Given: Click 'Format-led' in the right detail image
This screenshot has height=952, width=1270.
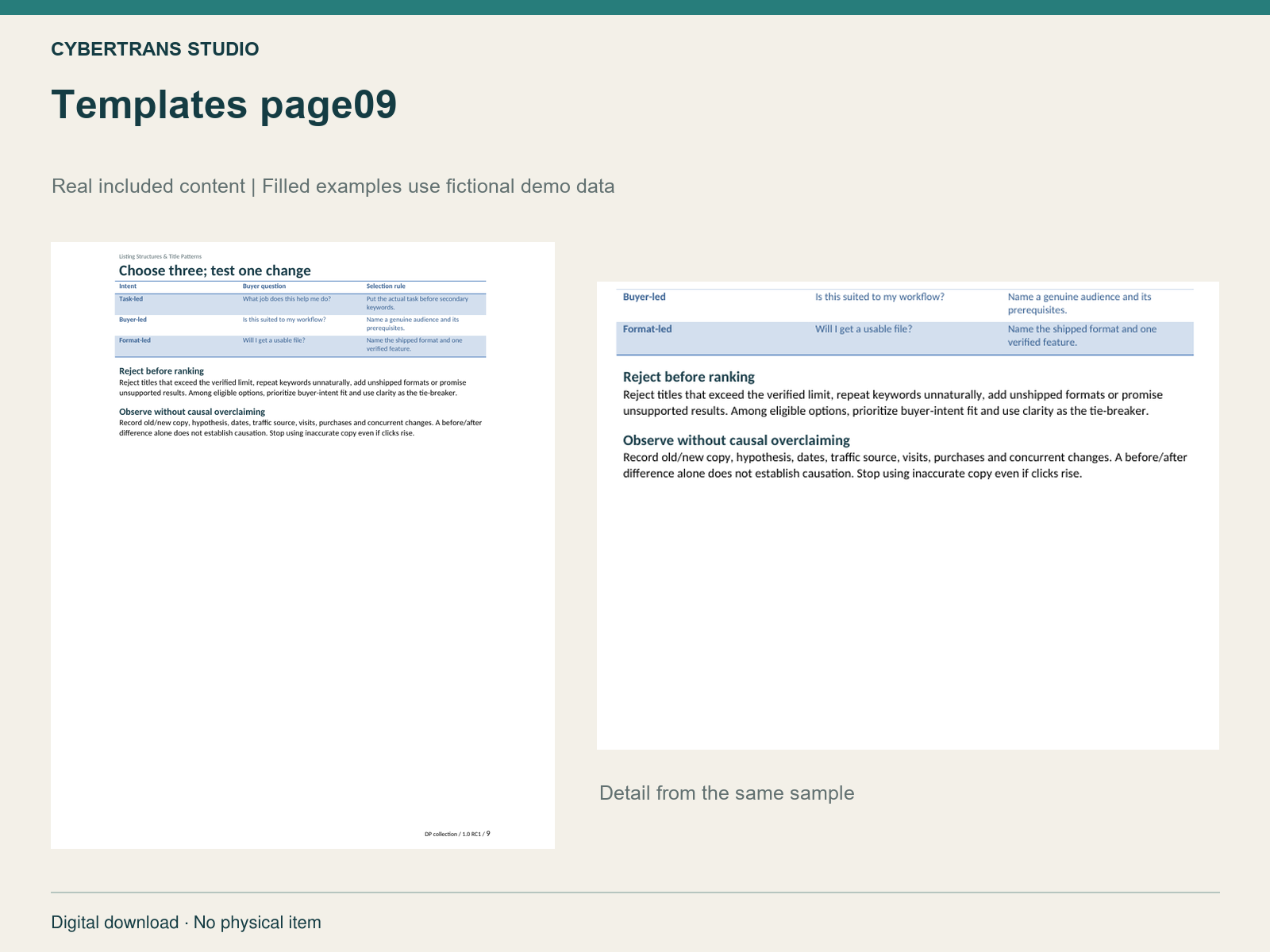Looking at the screenshot, I should click(648, 329).
